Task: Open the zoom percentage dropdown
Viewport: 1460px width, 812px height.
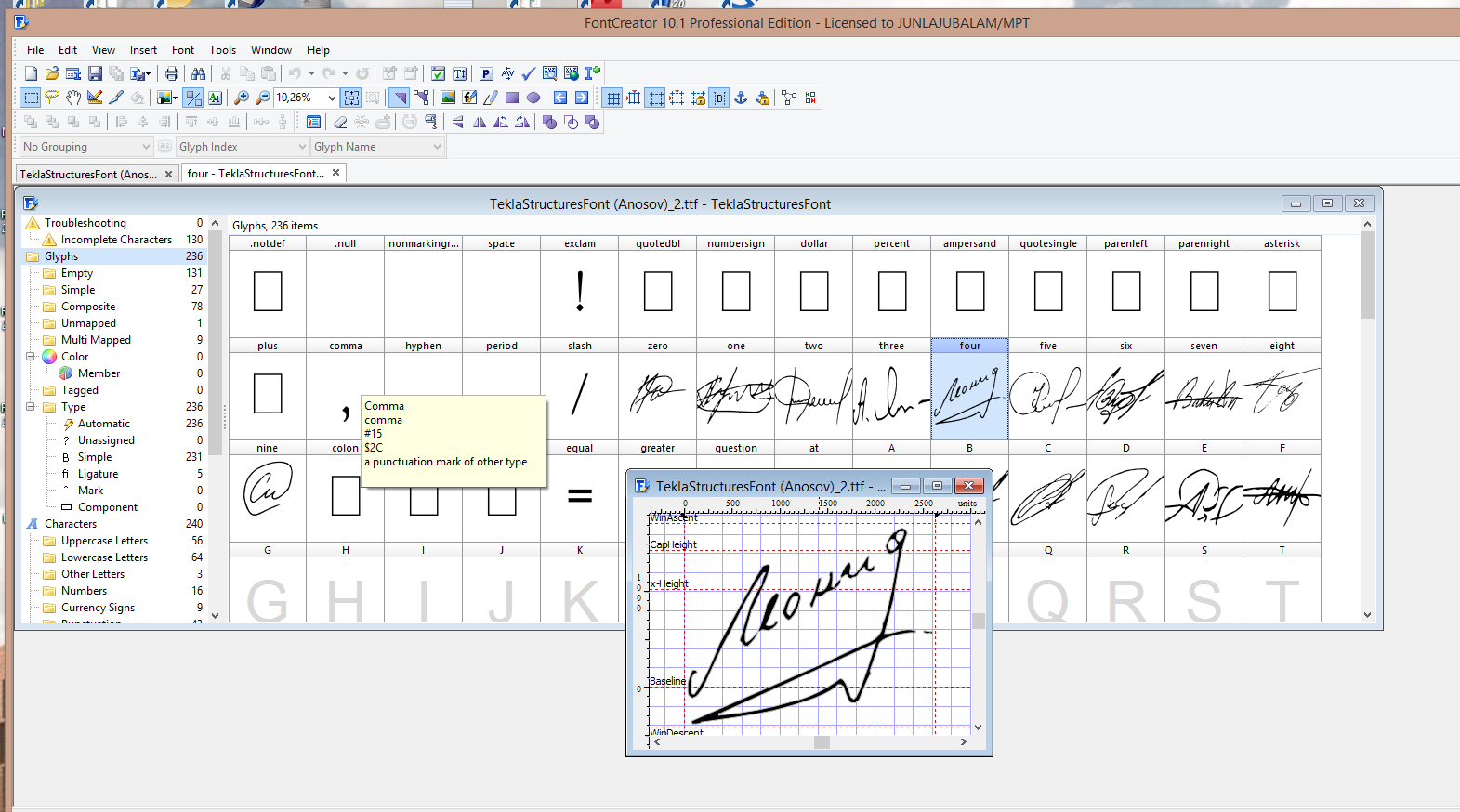Action: [332, 98]
